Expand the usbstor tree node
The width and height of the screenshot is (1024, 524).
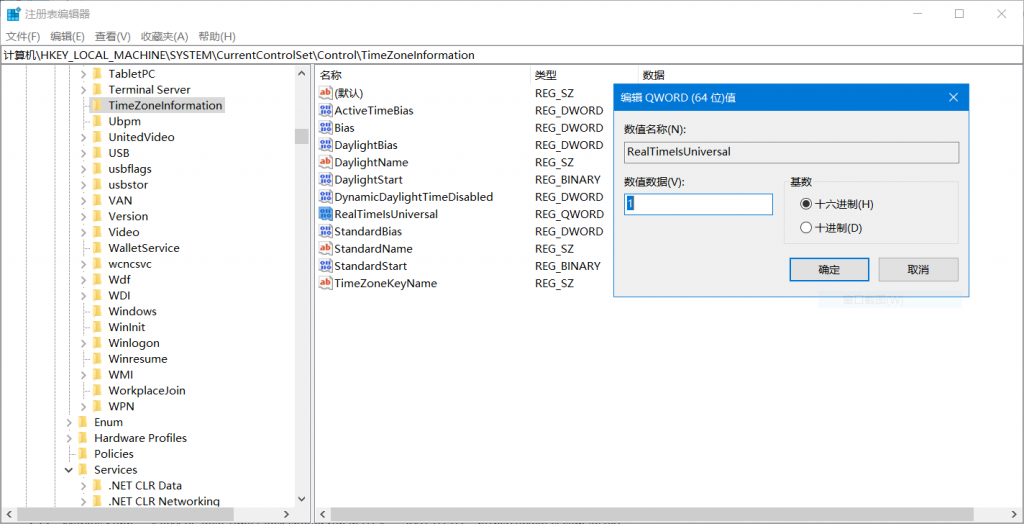83,185
